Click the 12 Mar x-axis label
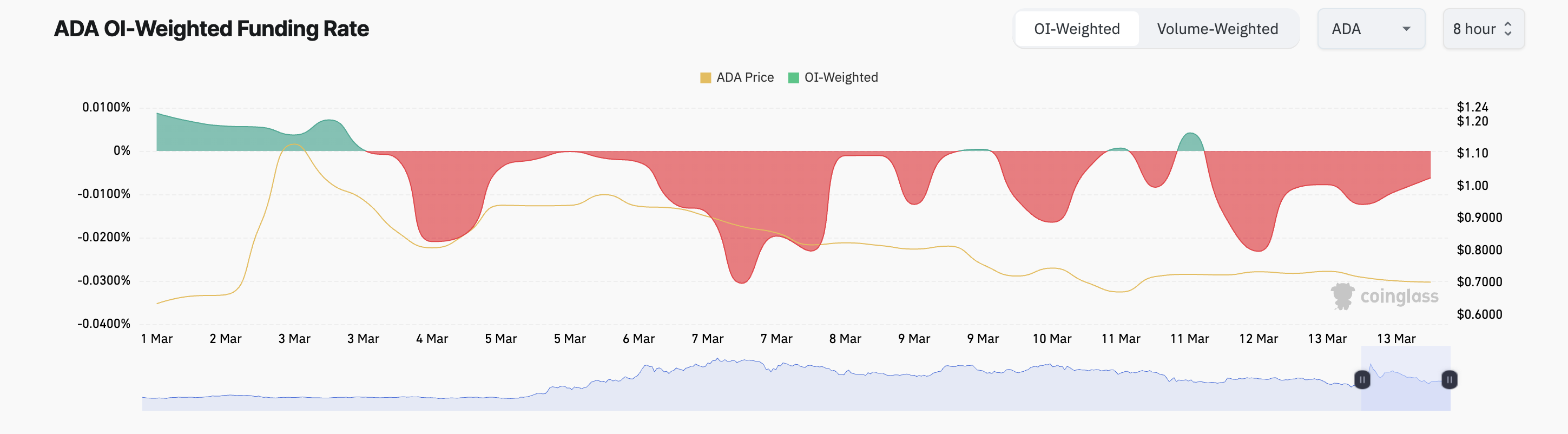 point(1258,339)
